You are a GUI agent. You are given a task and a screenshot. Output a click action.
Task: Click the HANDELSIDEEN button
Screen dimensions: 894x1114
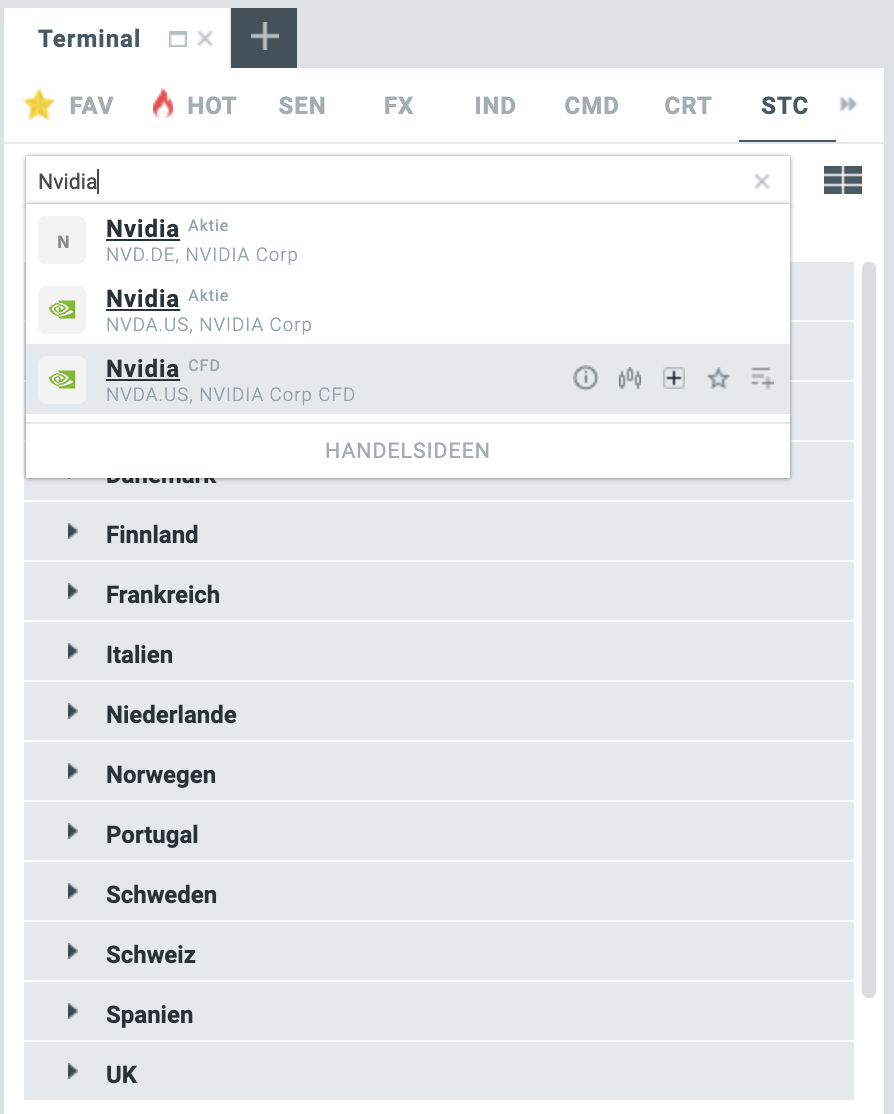[x=407, y=451]
